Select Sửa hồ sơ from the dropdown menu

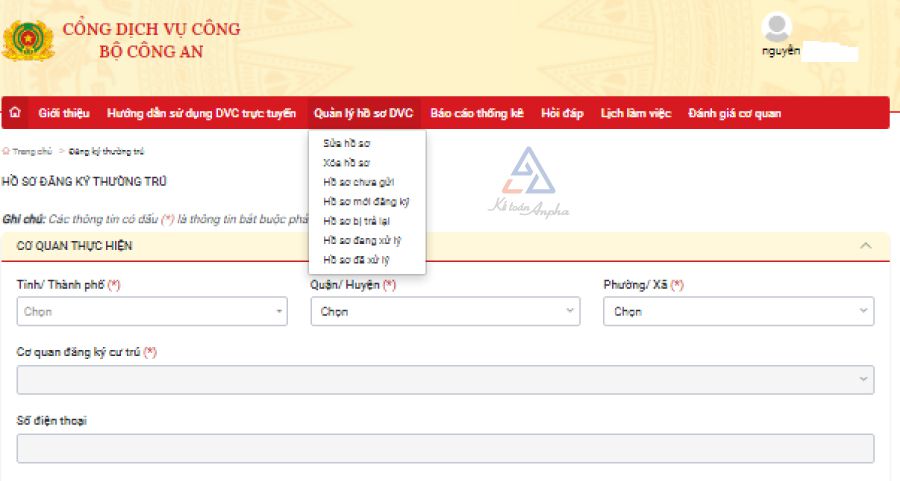[x=347, y=144]
